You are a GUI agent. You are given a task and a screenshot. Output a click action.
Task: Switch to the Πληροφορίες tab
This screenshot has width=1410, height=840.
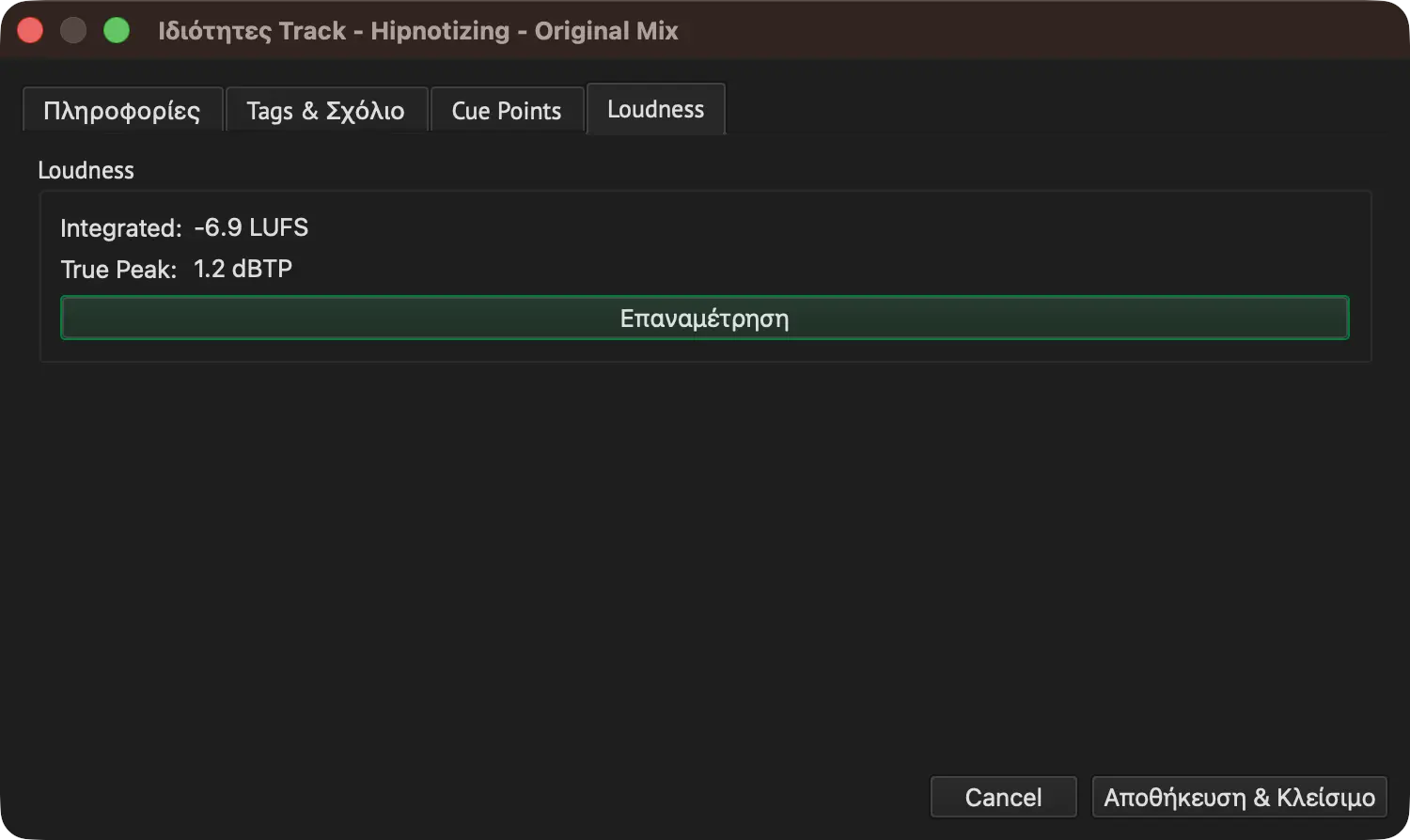coord(122,110)
